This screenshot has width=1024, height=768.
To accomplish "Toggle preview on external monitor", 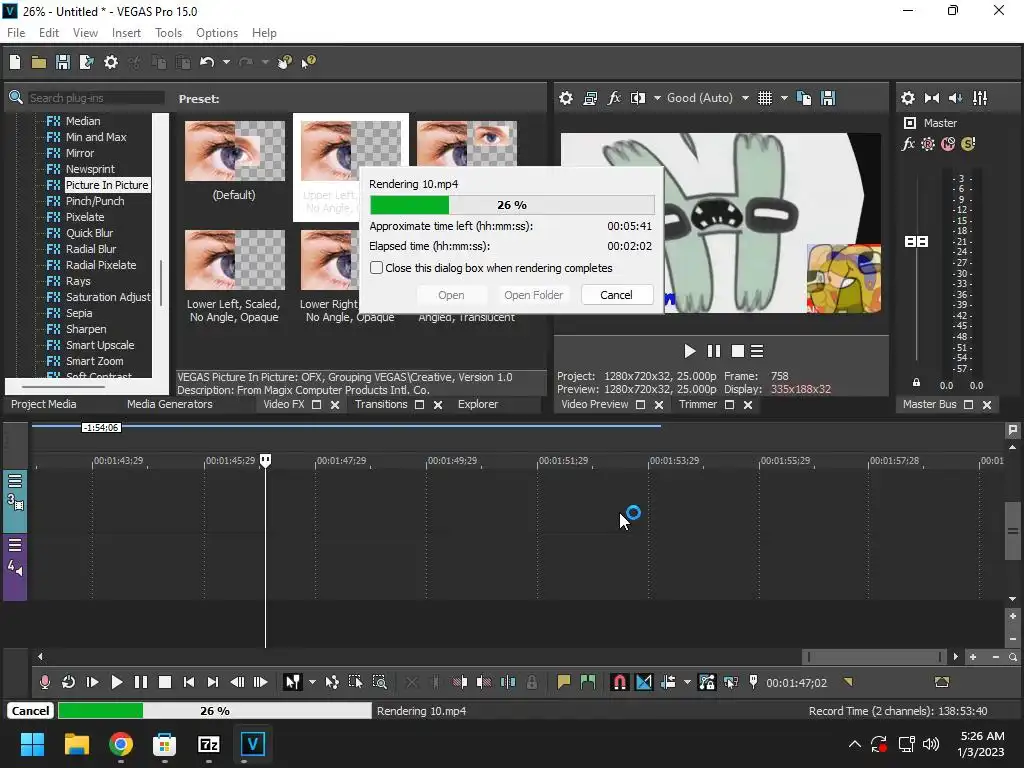I will click(x=590, y=98).
